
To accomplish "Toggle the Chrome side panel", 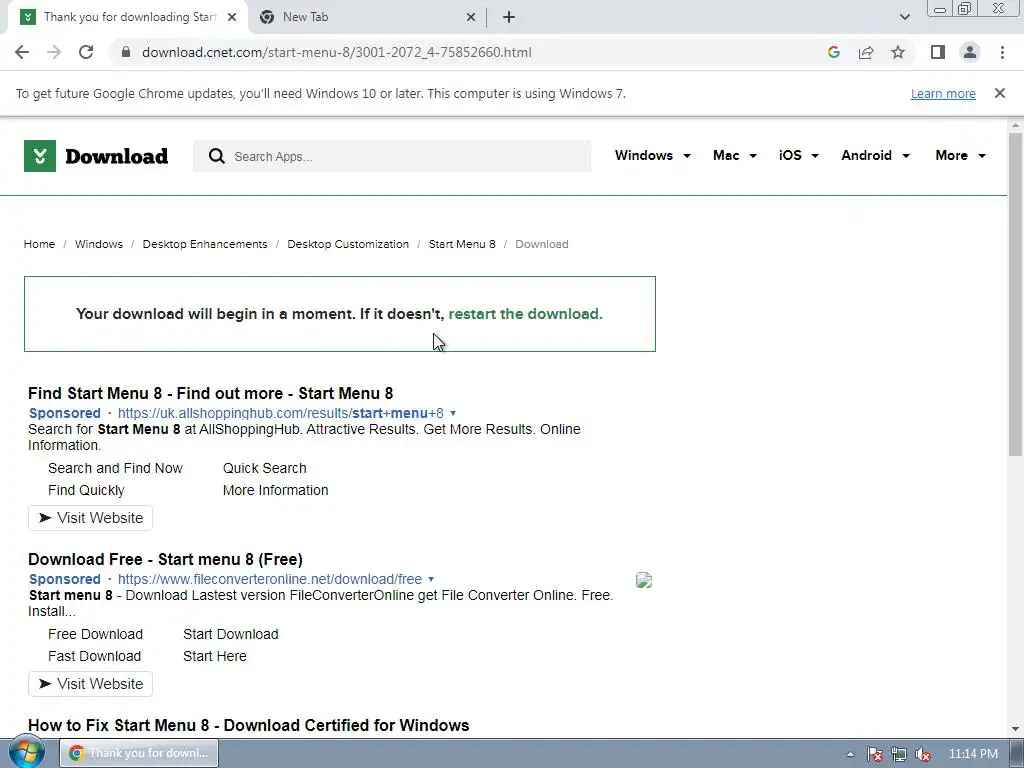I will [938, 52].
